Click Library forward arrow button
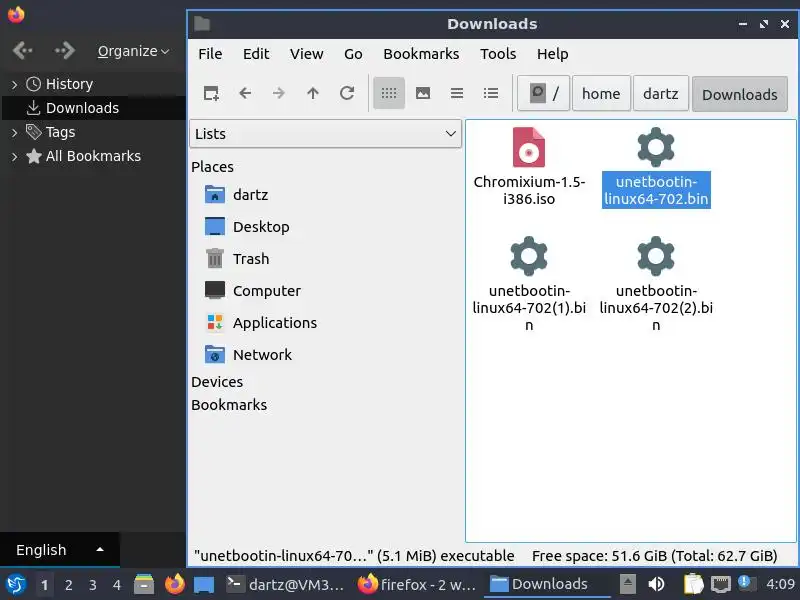The height and width of the screenshot is (600, 800). 65,51
